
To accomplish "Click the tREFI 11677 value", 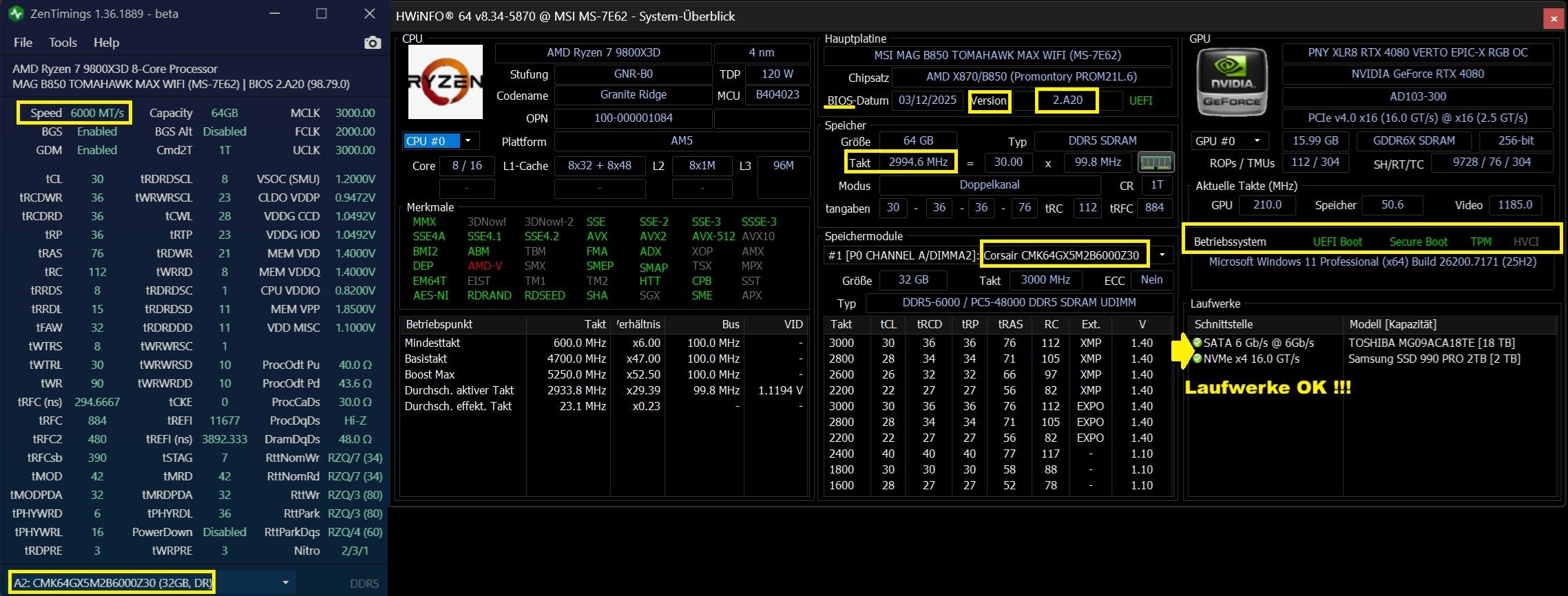I will [x=224, y=421].
